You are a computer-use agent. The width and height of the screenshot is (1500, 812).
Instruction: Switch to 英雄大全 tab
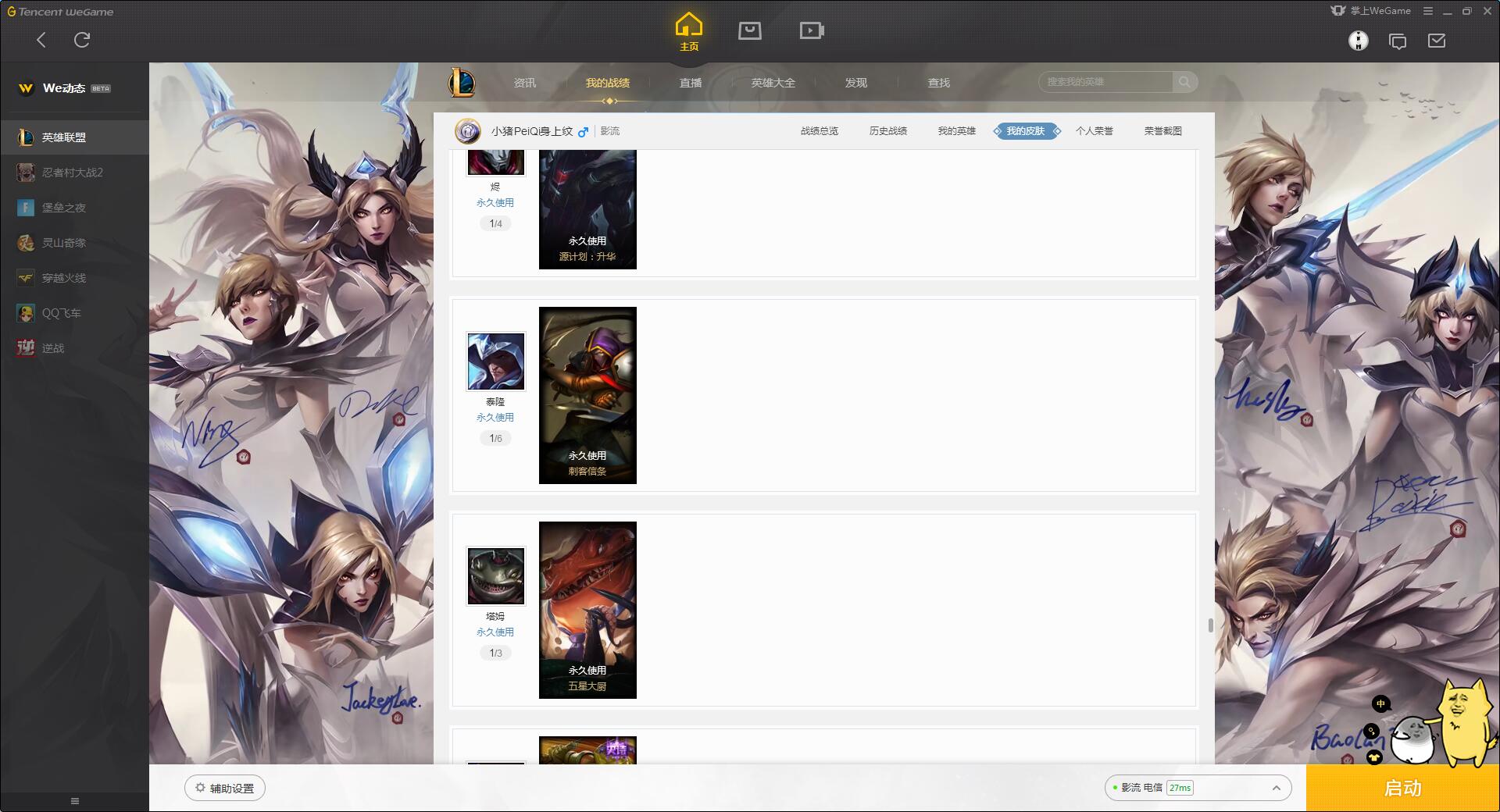pos(773,83)
